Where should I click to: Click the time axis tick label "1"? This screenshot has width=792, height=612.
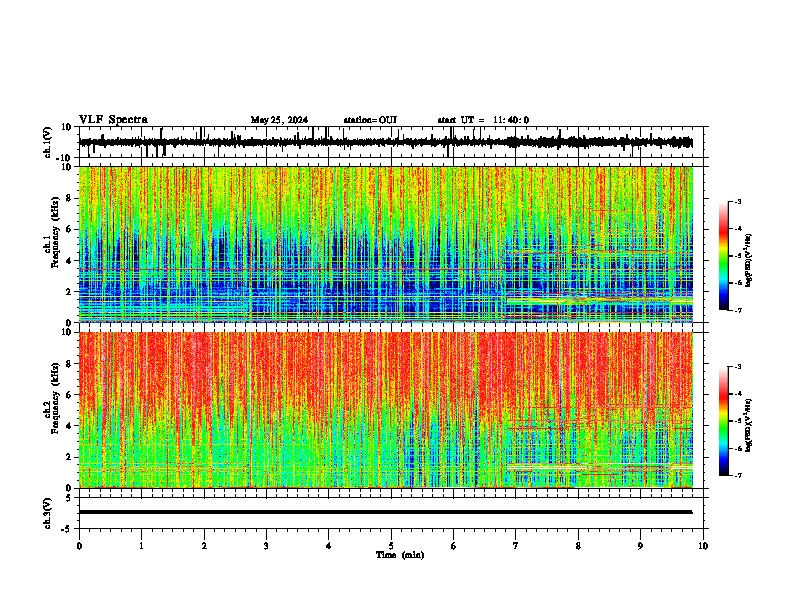(x=141, y=546)
